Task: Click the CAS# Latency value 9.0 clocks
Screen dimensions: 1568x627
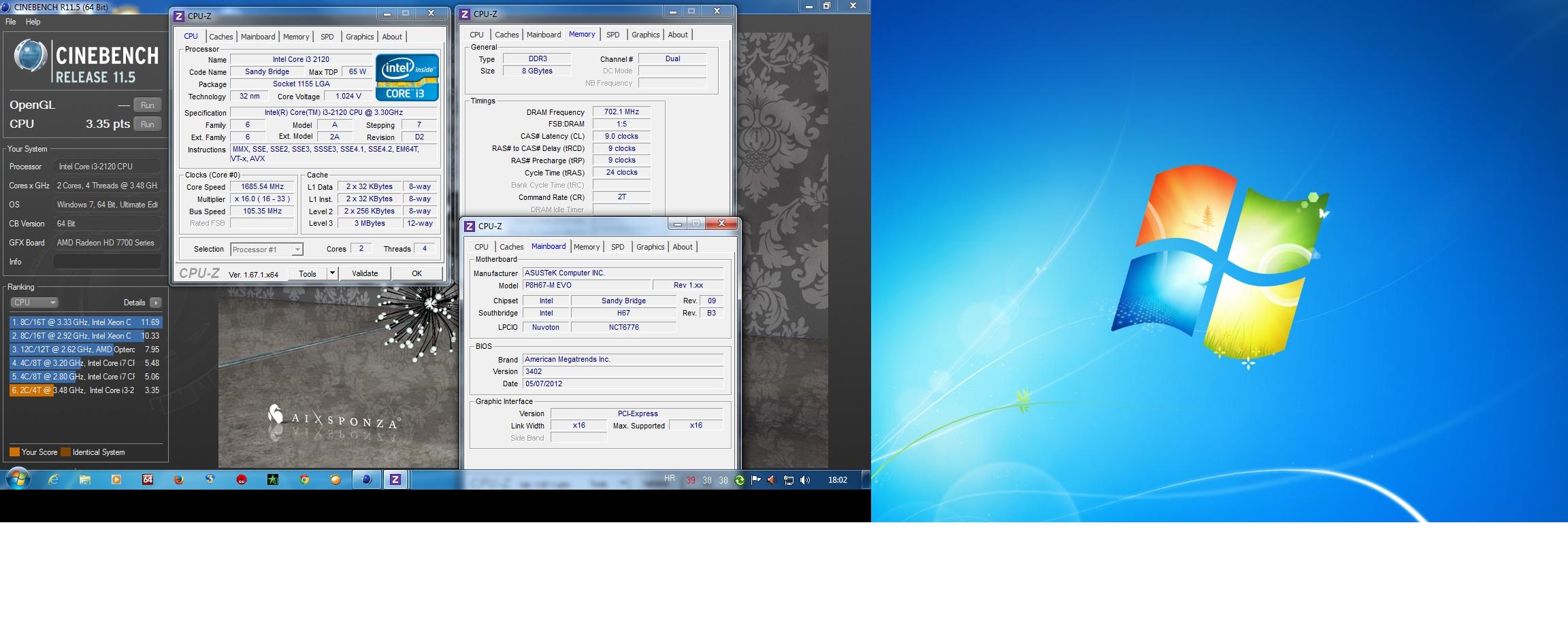Action: (621, 137)
